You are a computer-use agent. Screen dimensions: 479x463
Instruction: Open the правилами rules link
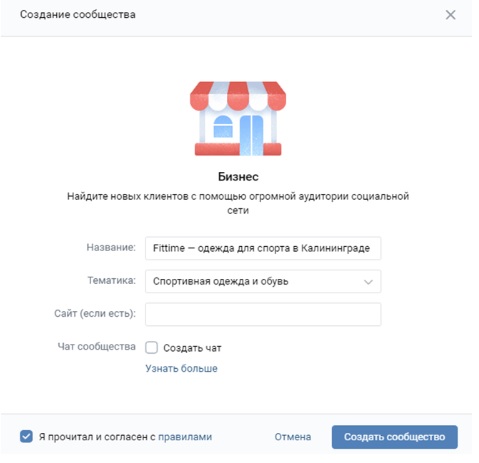pyautogui.click(x=185, y=437)
